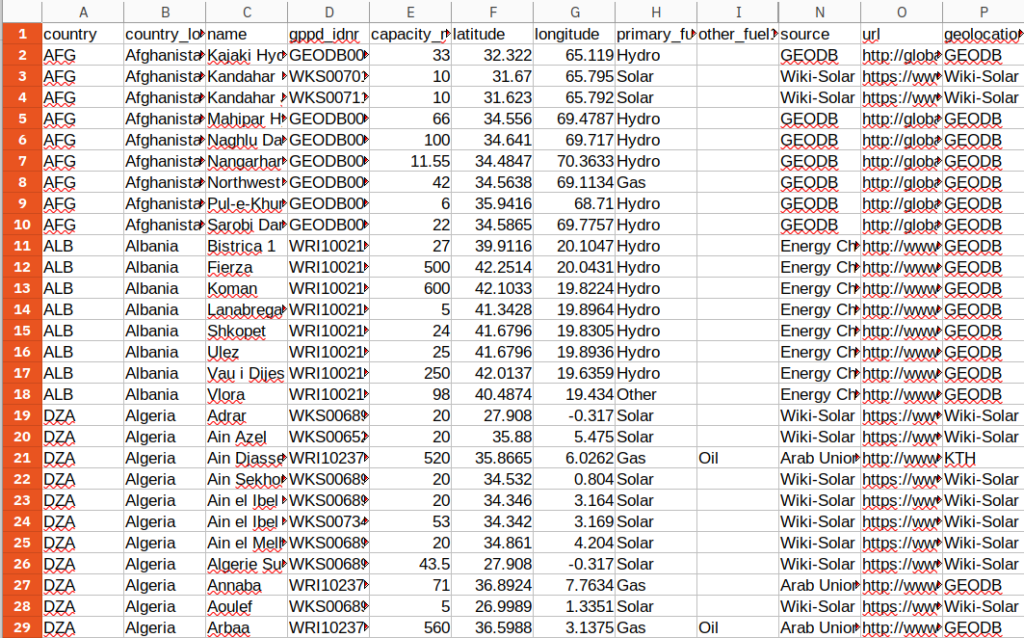This screenshot has height=638, width=1024.
Task: Select column H header
Action: click(656, 12)
